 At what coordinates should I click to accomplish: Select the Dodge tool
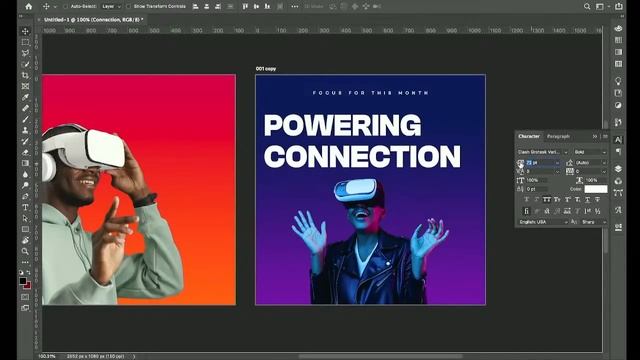pos(25,185)
